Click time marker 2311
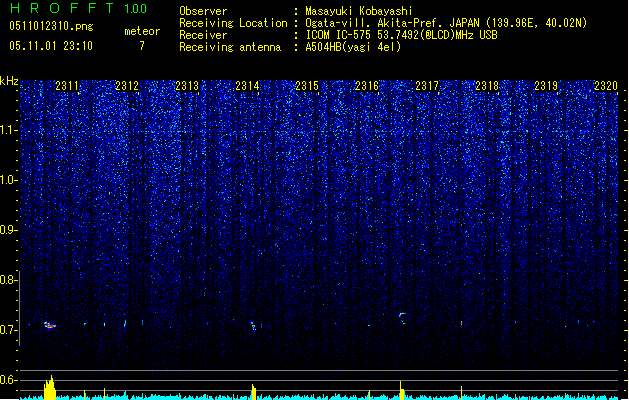Viewport: 629px width, 400px height. [x=67, y=86]
